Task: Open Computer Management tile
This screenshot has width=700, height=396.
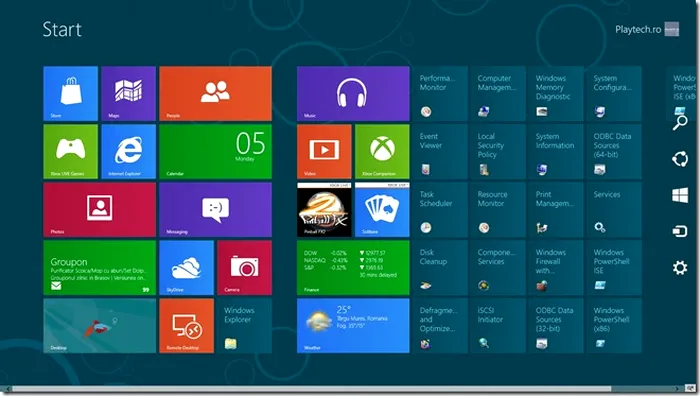Action: (x=498, y=93)
